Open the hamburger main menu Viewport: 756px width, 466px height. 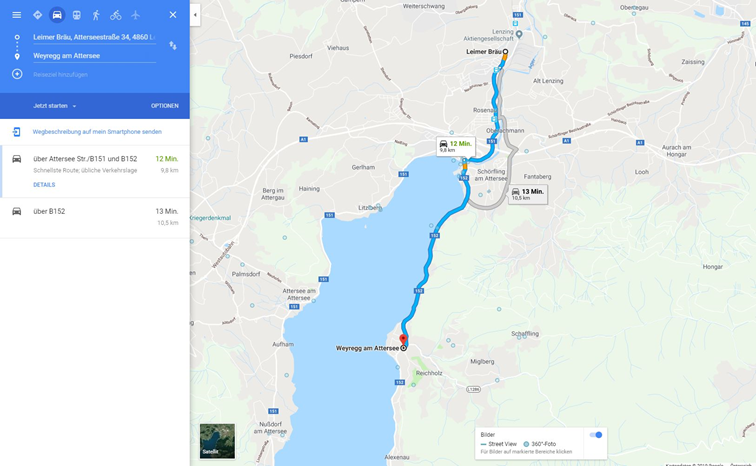(x=16, y=15)
